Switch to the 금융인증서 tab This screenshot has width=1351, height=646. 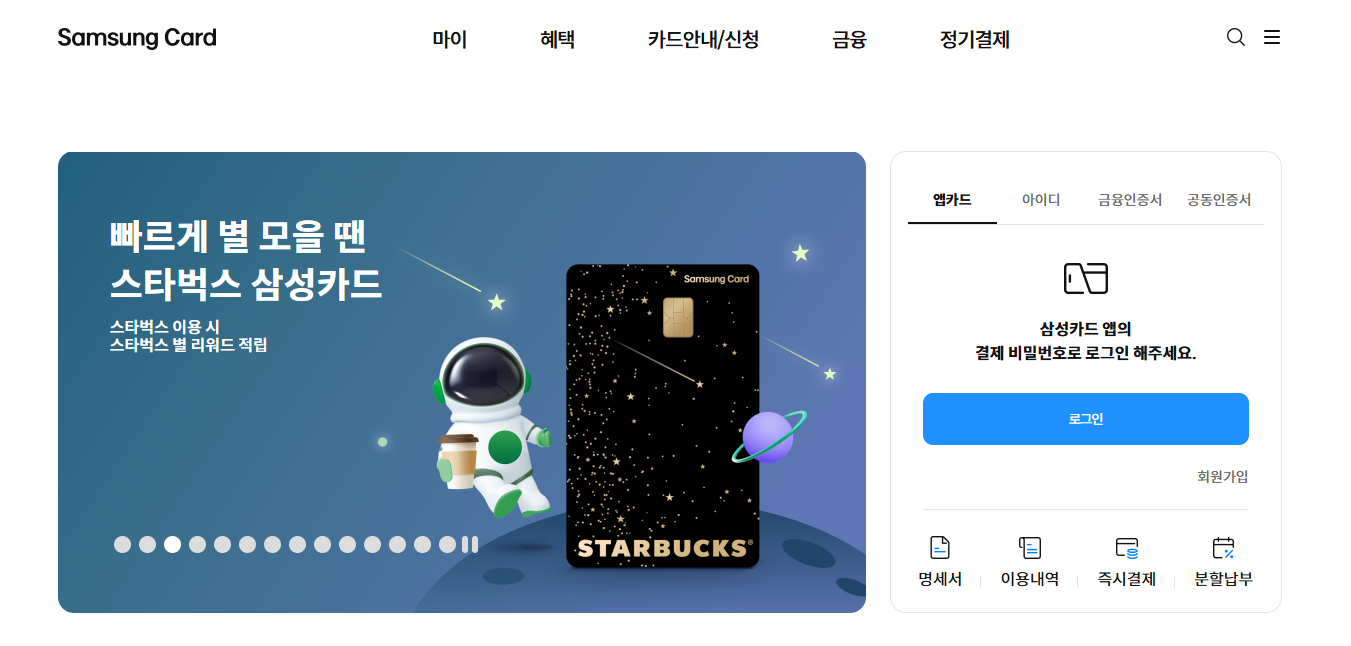click(1130, 200)
